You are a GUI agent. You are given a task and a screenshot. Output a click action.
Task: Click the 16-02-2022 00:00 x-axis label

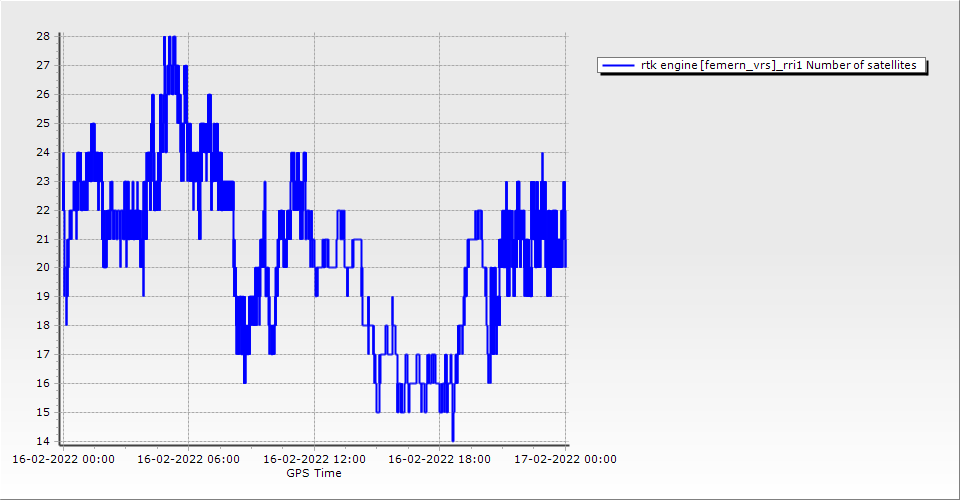click(63, 459)
